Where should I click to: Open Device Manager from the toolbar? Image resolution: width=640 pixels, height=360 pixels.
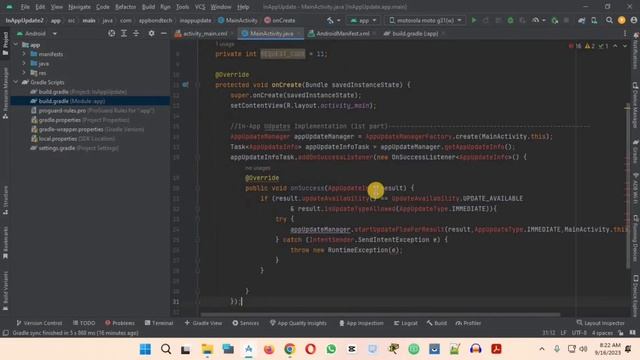(594, 20)
